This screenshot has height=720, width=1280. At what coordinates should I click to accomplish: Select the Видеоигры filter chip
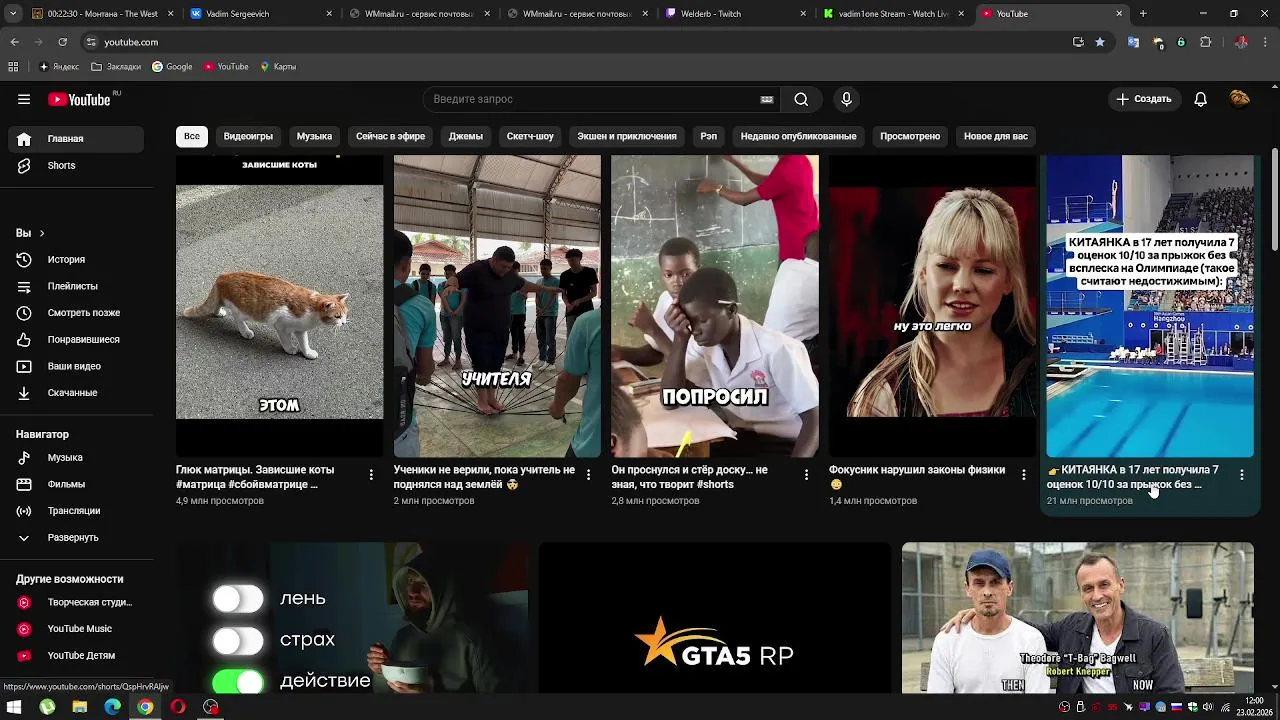pyautogui.click(x=248, y=136)
